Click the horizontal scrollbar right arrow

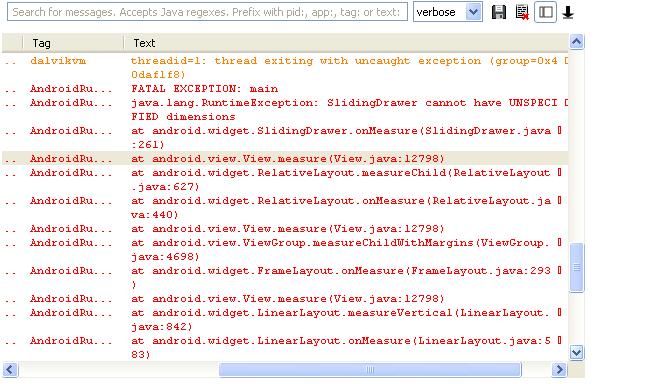(559, 370)
